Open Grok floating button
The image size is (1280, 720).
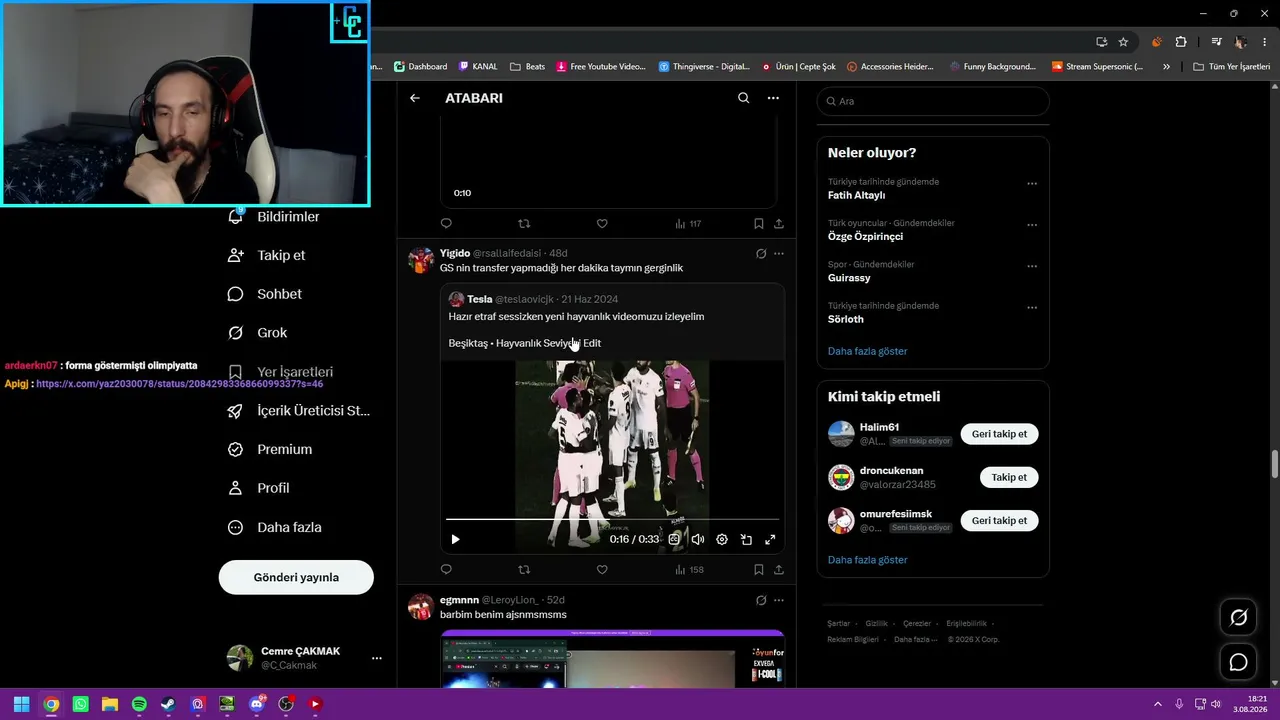click(1238, 618)
